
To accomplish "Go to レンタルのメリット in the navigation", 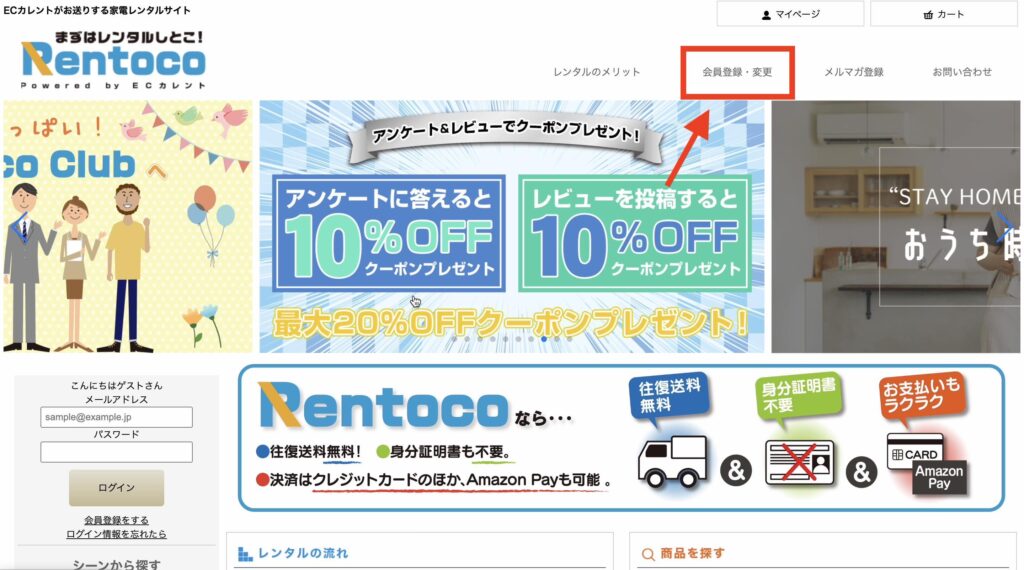I will 596,72.
